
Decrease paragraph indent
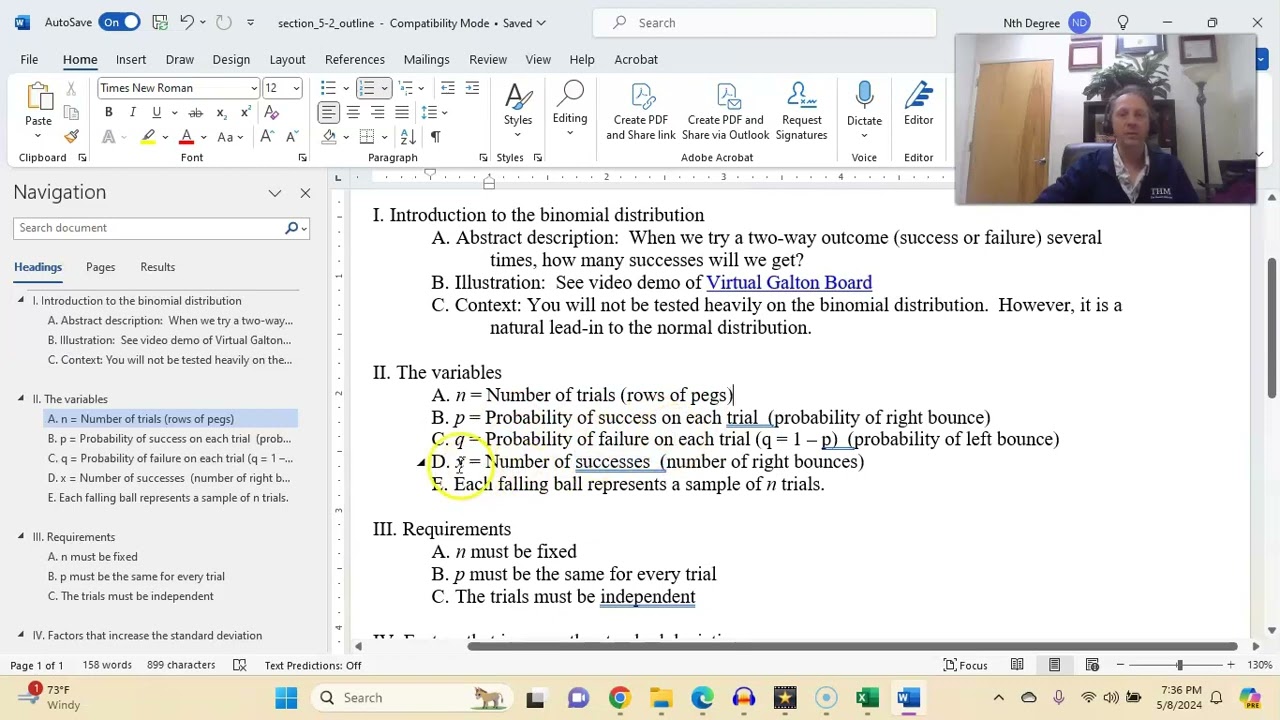[447, 88]
